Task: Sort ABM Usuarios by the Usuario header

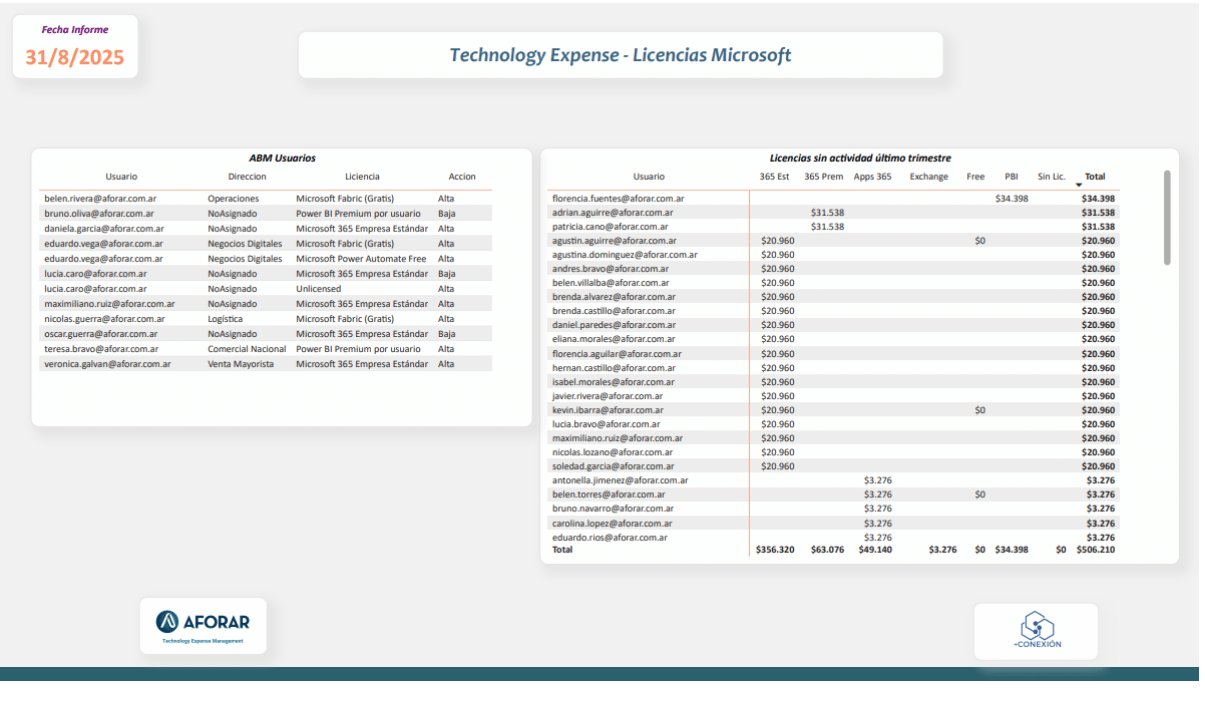Action: click(x=121, y=177)
